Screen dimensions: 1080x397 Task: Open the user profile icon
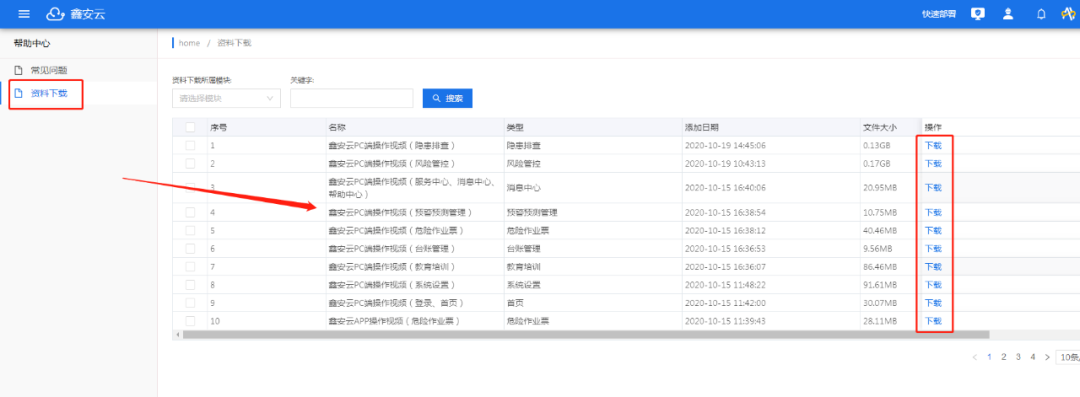pos(1008,14)
